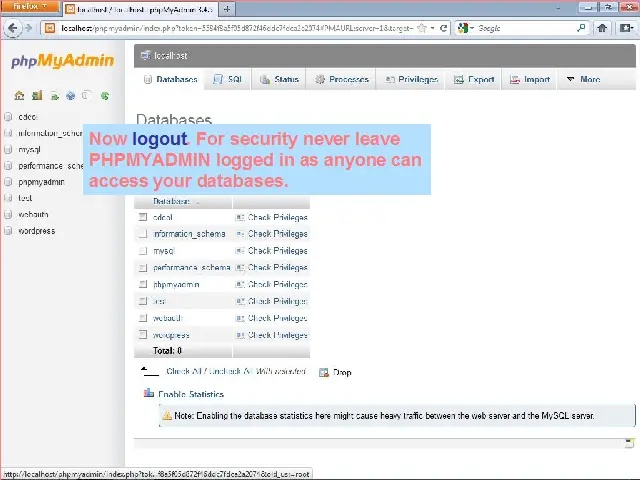Click the Enable Statistics chart icon
This screenshot has height=480, width=640.
pos(149,393)
